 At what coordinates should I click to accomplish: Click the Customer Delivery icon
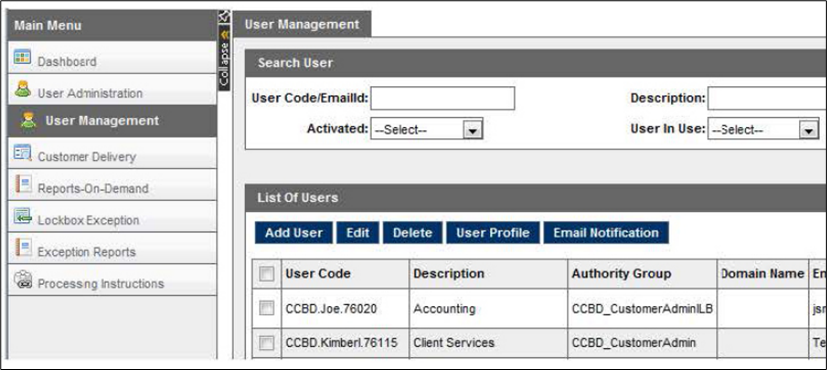coord(22,152)
